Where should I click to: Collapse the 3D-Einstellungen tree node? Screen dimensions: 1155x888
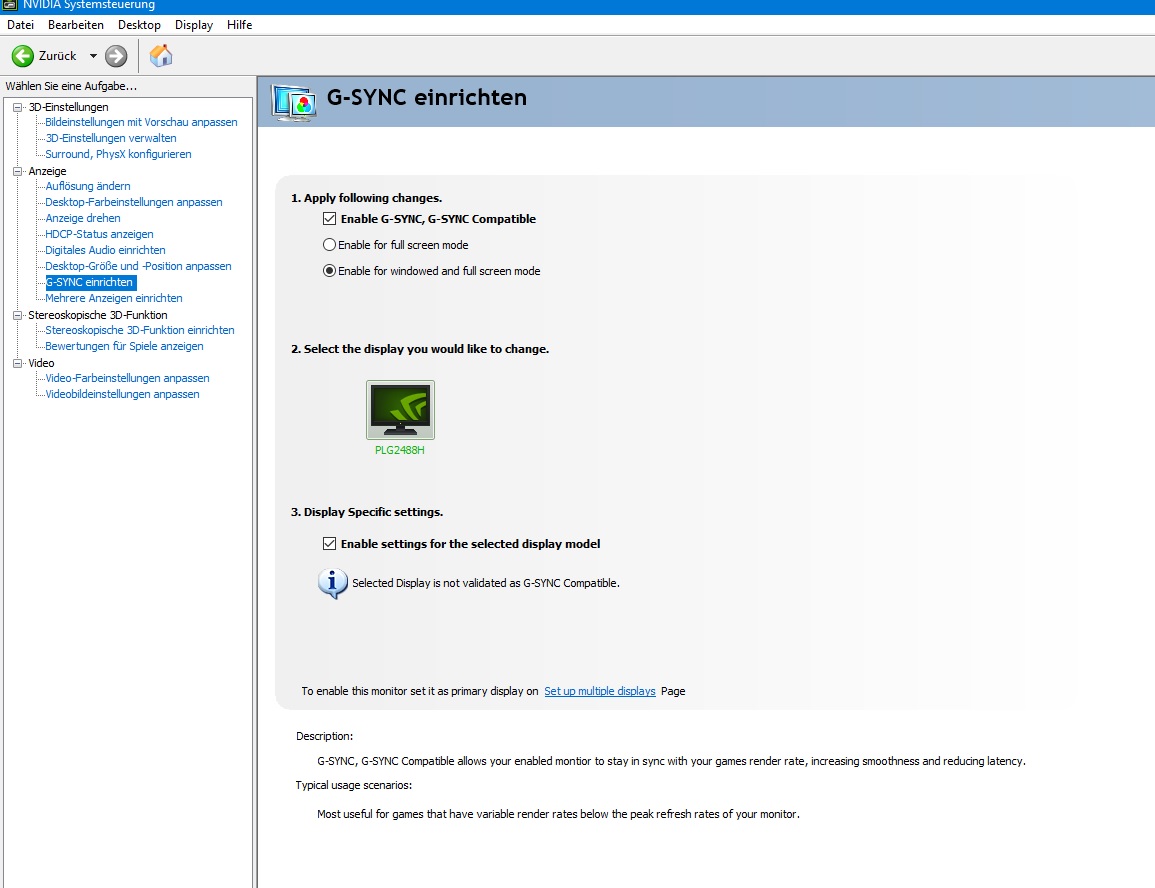click(x=17, y=107)
